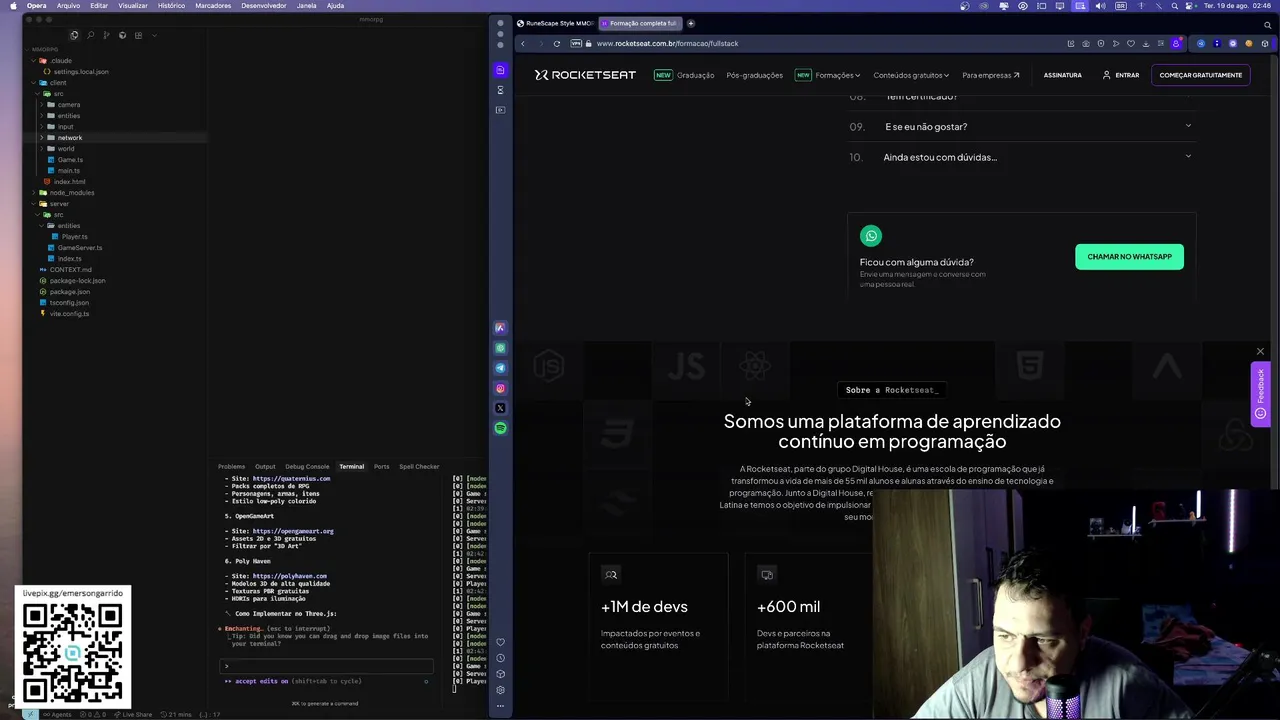The image size is (1280, 720).
Task: Collapse the client folder
Action: pos(58,82)
